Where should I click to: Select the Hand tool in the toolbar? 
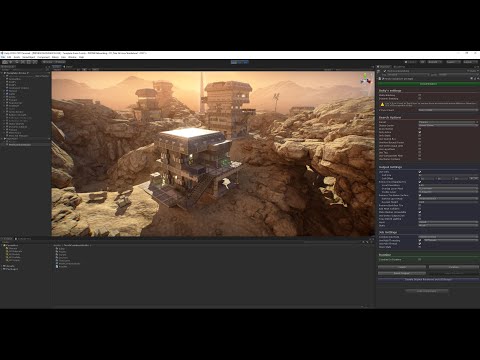[5, 62]
